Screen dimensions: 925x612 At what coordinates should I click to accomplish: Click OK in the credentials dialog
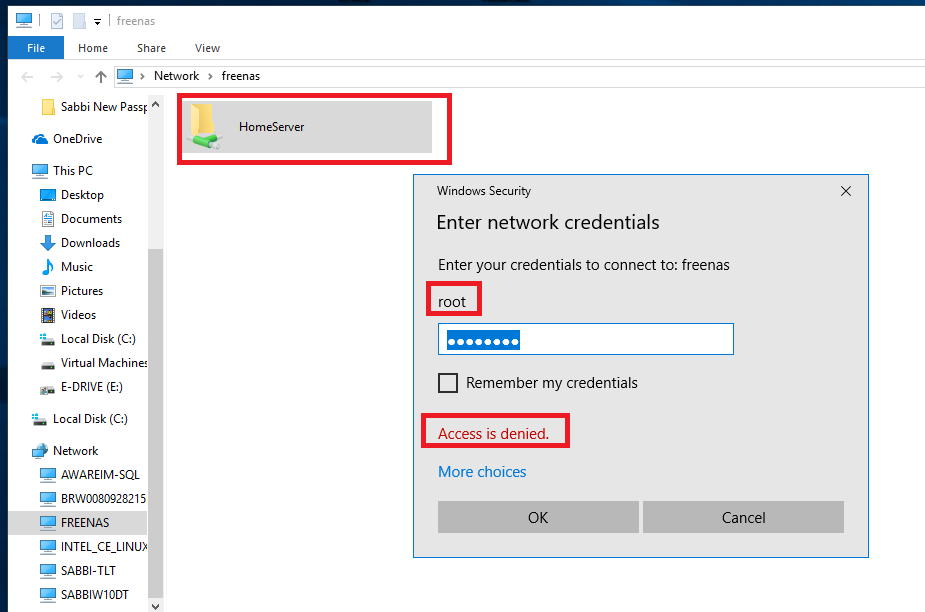pyautogui.click(x=538, y=518)
